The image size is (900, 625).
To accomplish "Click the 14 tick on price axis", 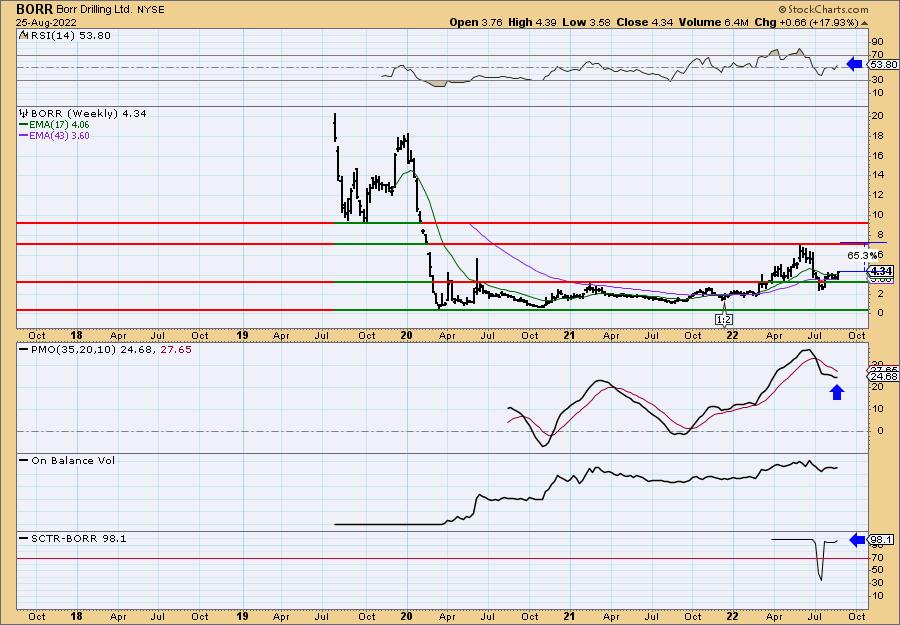I will tap(878, 175).
